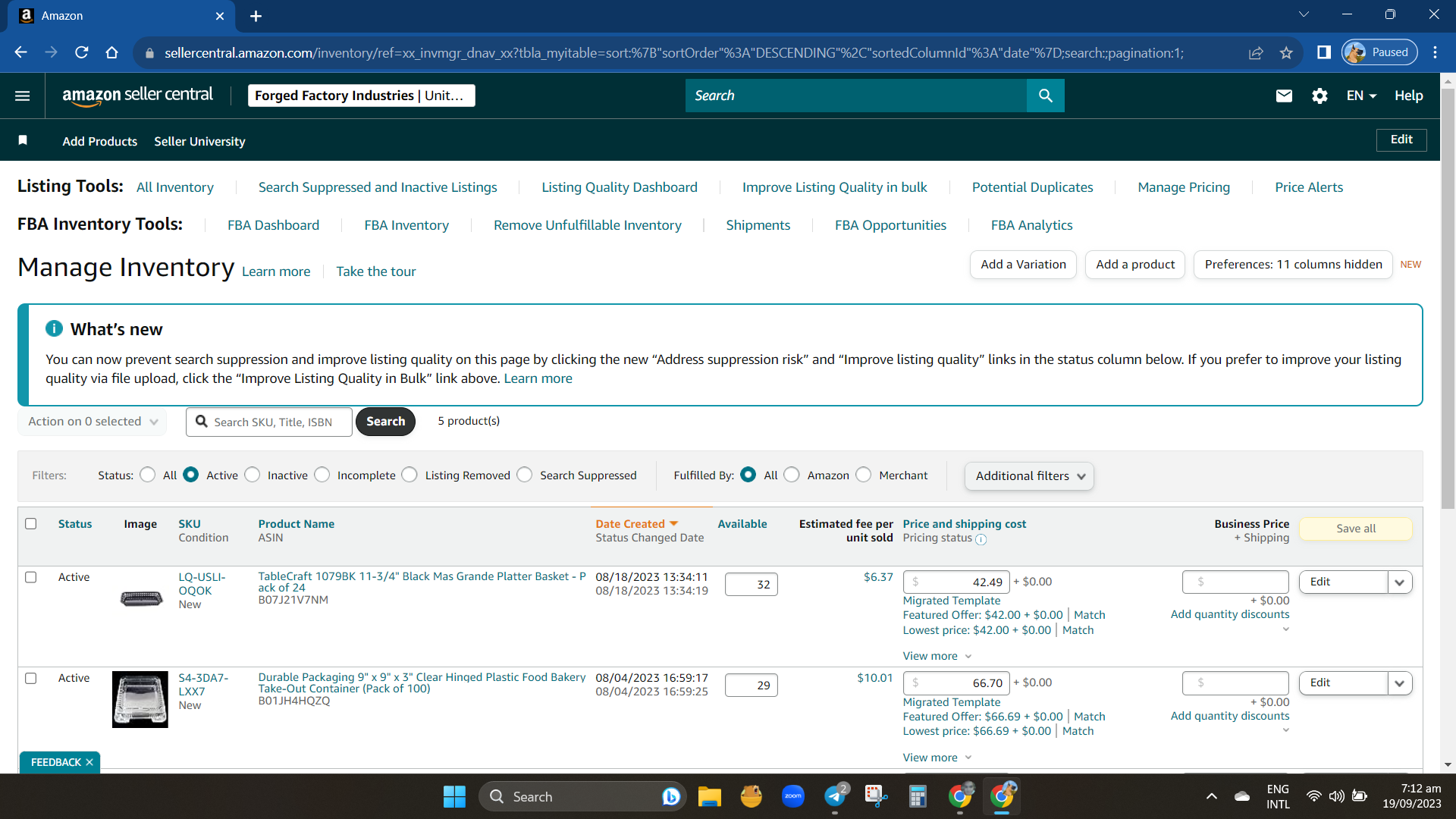Share this page from address bar
The width and height of the screenshot is (1456, 819).
(x=1256, y=52)
